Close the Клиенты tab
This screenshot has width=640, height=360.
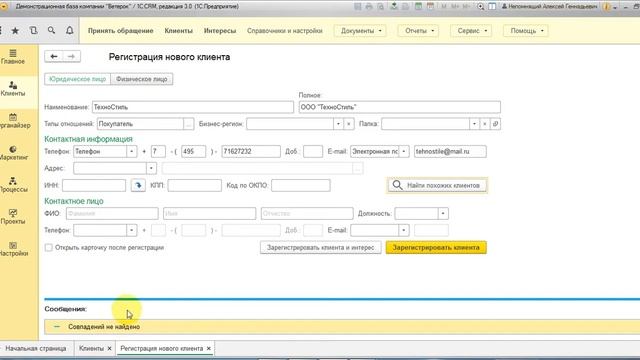109,349
